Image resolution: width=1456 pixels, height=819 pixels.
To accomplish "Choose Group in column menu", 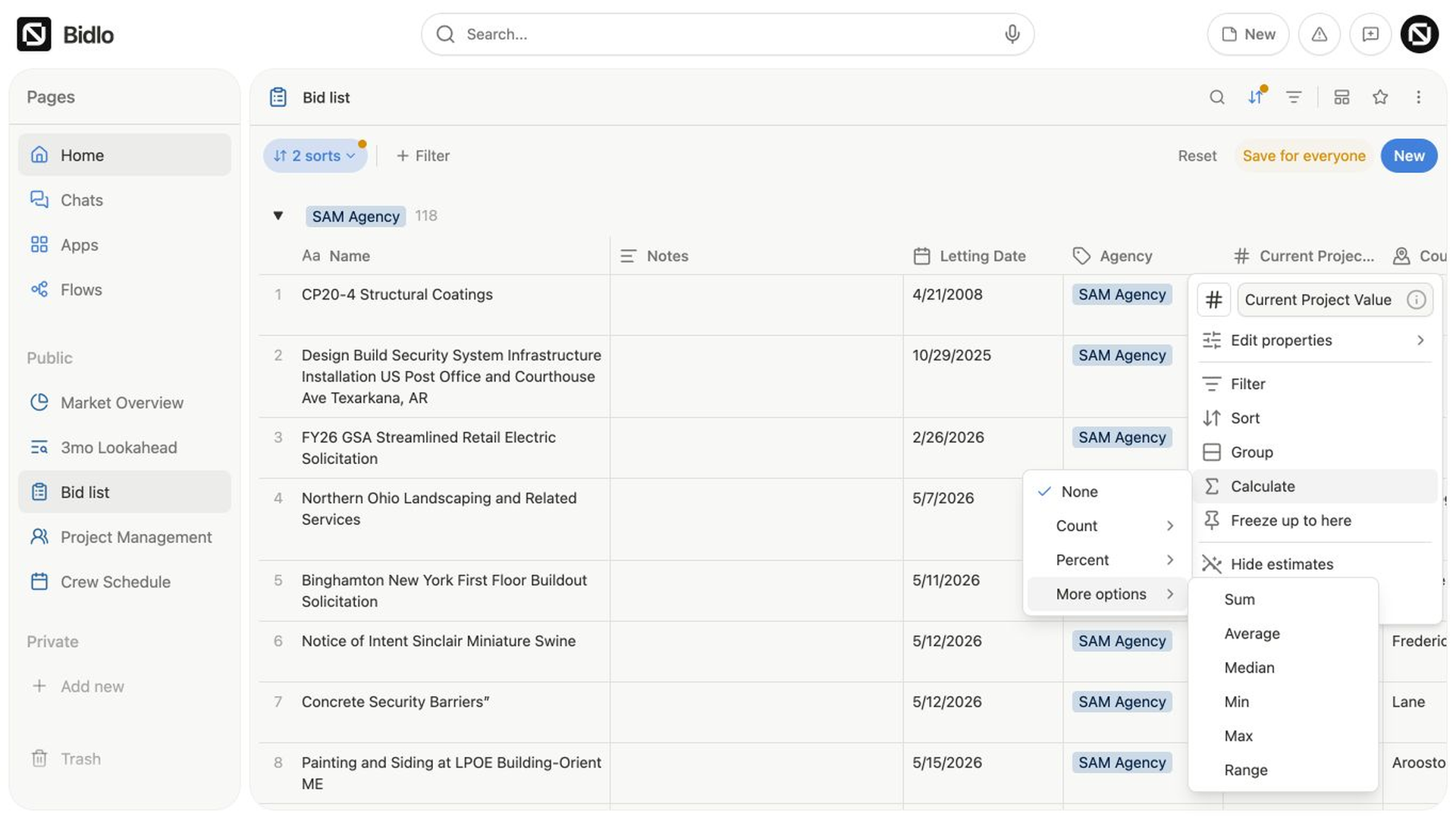I will coord(1314,452).
